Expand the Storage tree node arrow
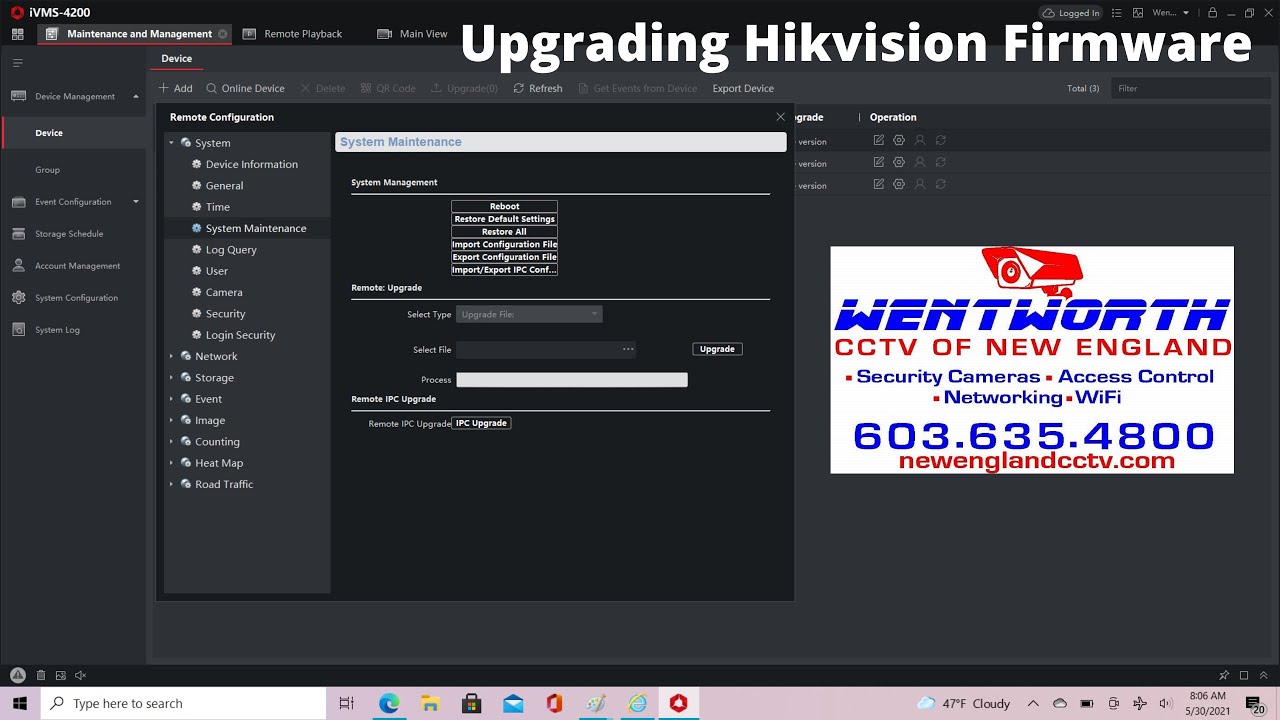Screen dimensions: 1280x720 point(171,378)
